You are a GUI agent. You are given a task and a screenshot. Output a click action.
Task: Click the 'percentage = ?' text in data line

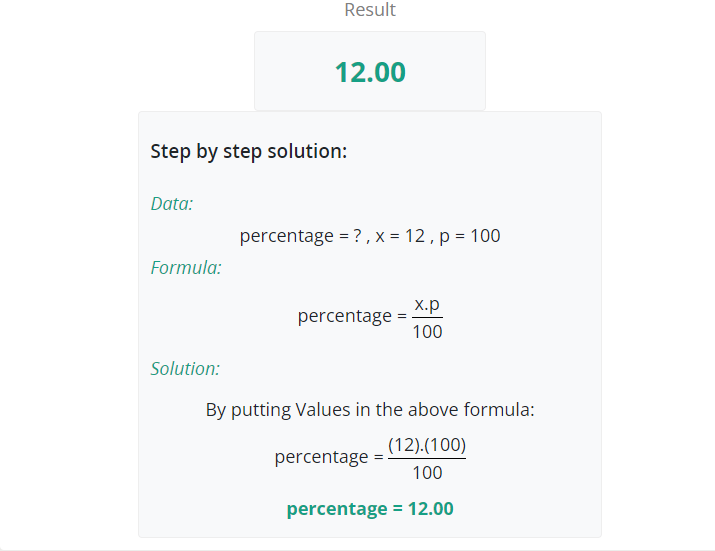[301, 236]
